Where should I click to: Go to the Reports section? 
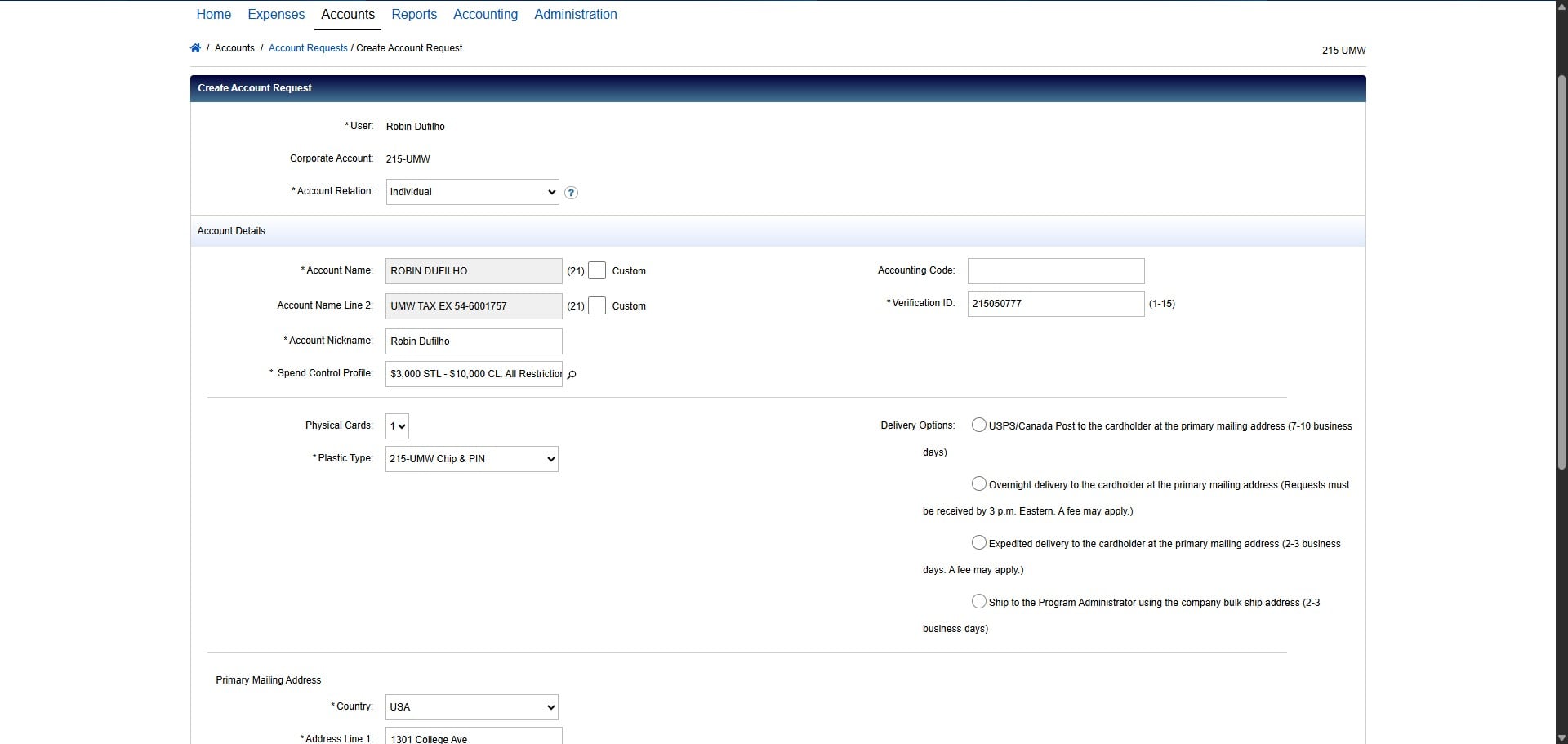pyautogui.click(x=414, y=14)
